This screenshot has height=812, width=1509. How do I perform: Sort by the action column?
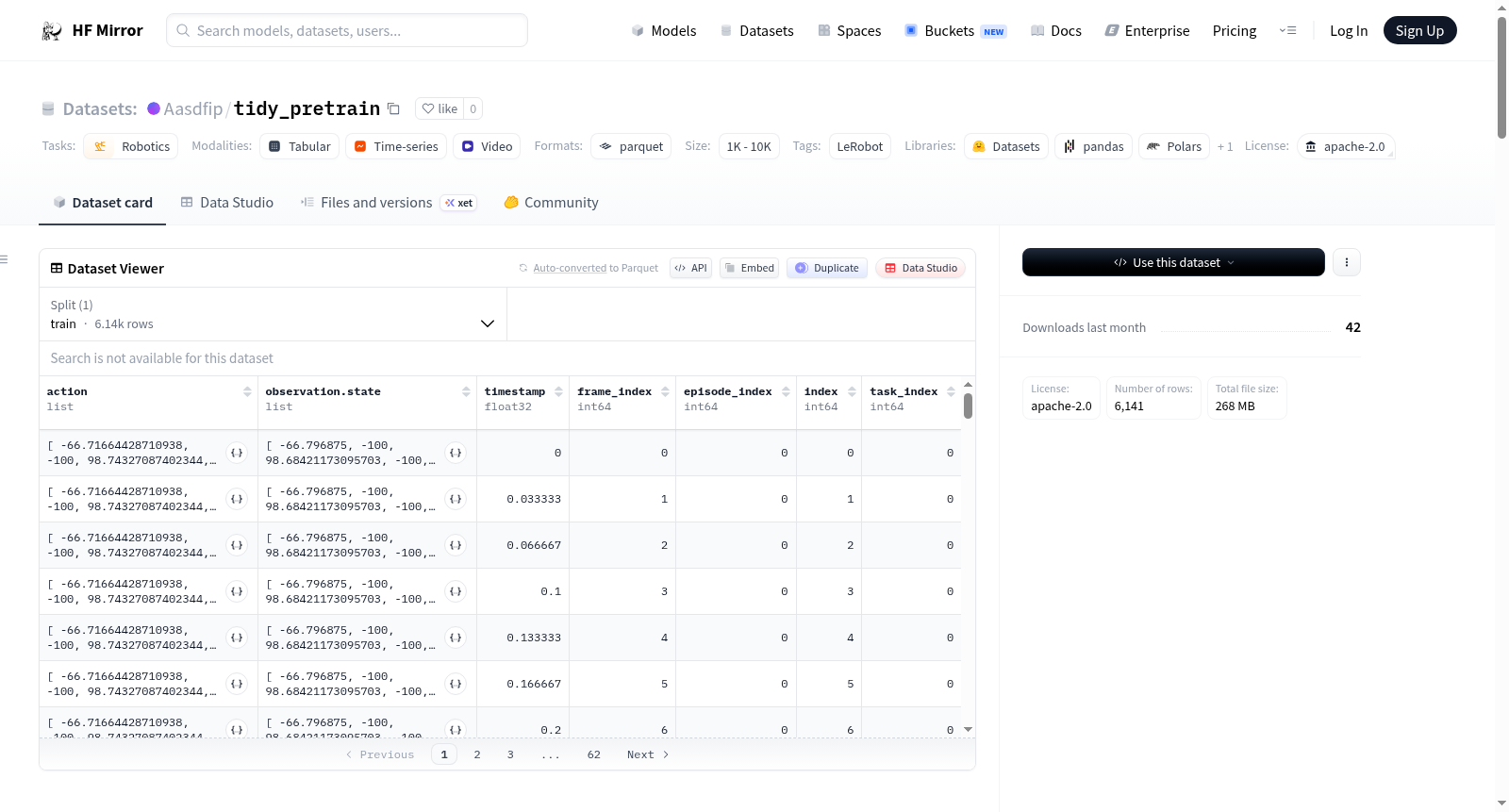(247, 391)
